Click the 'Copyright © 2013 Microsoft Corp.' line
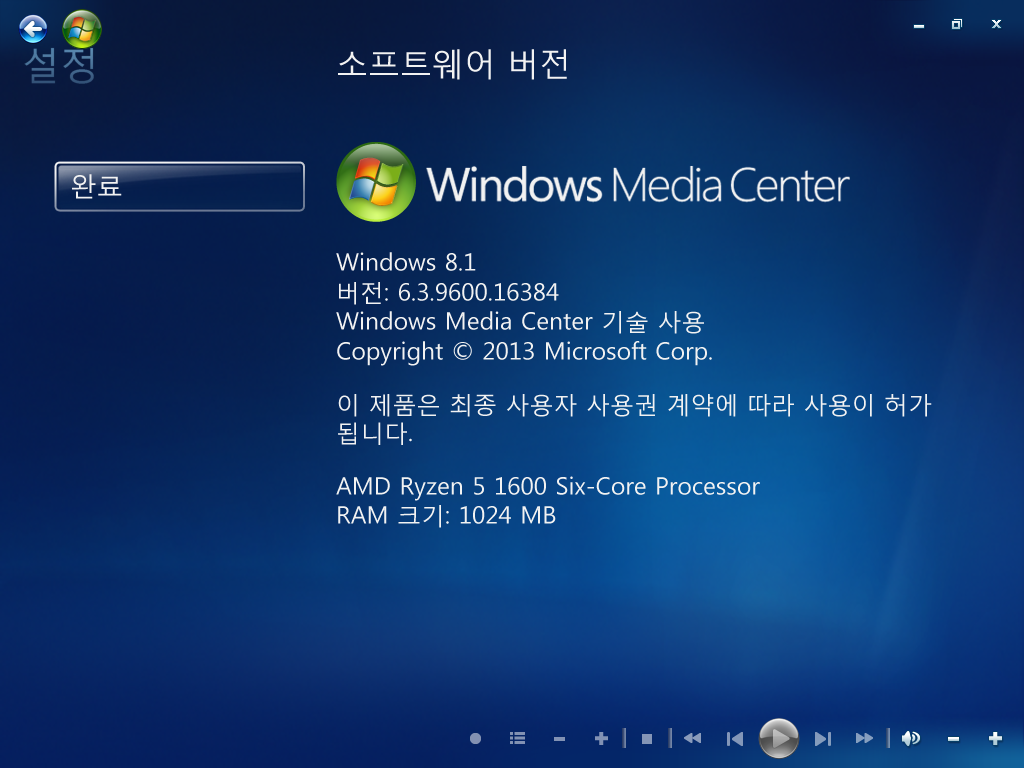 [x=524, y=352]
